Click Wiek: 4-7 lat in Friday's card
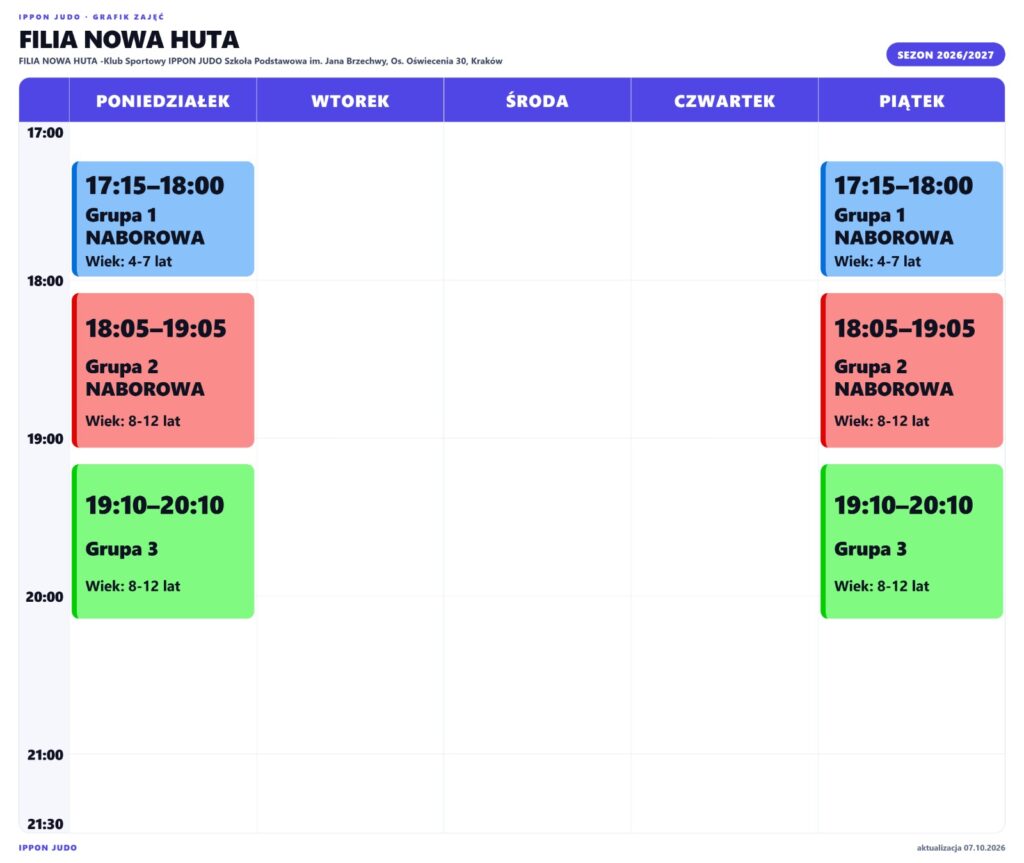This screenshot has width=1024, height=863. (878, 261)
